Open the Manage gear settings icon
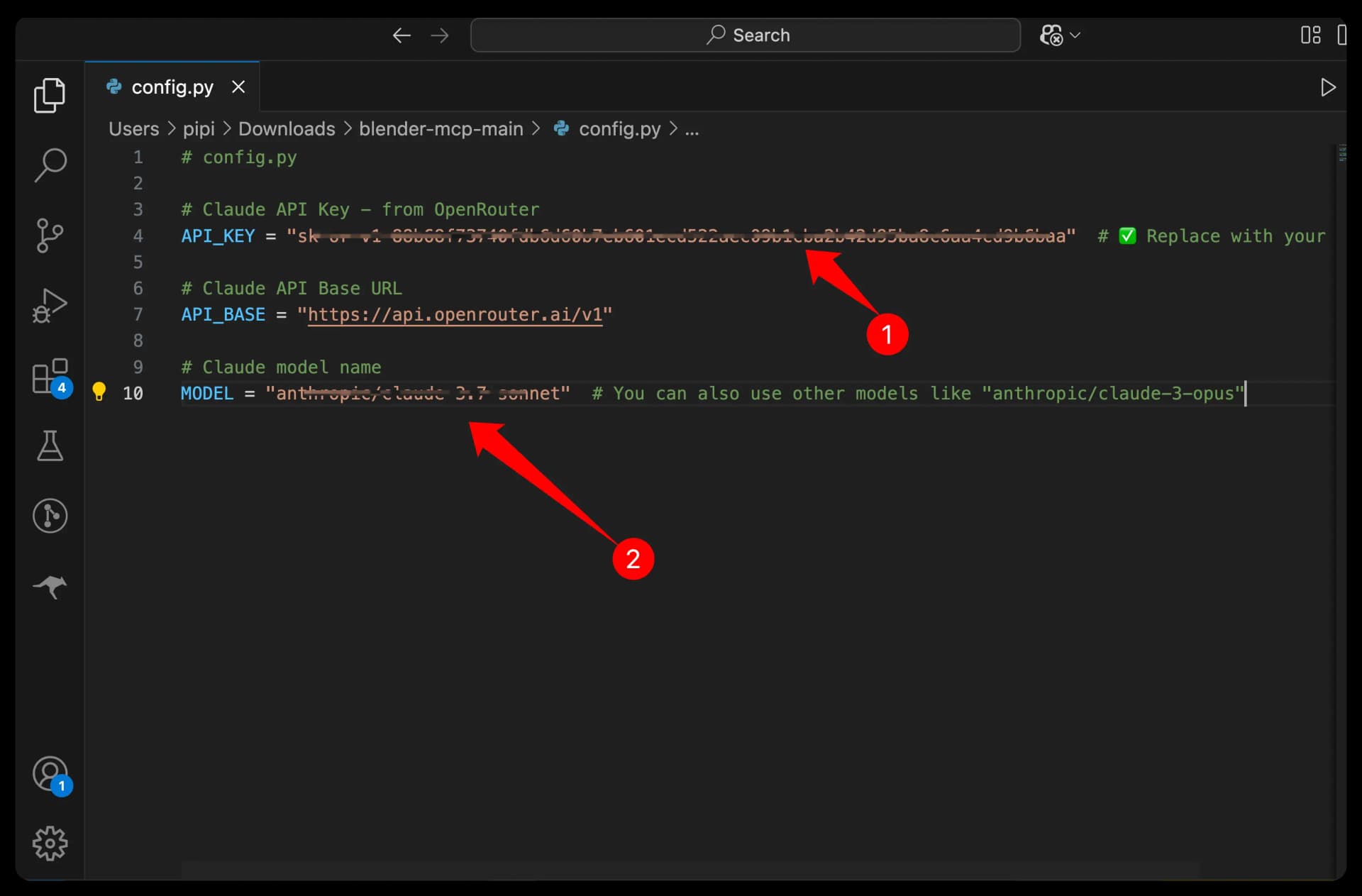This screenshot has width=1362, height=896. tap(50, 844)
